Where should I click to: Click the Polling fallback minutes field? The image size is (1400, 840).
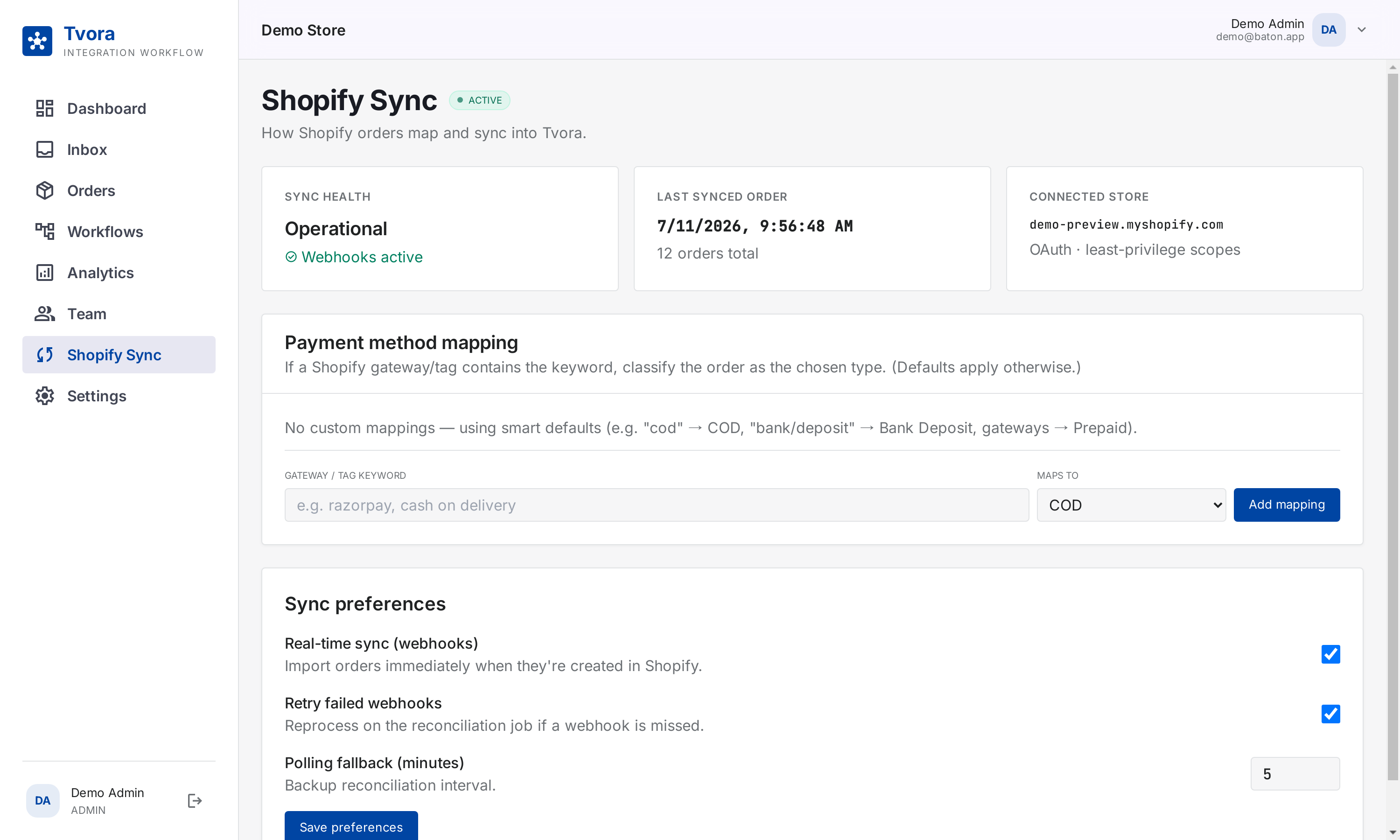point(1295,774)
